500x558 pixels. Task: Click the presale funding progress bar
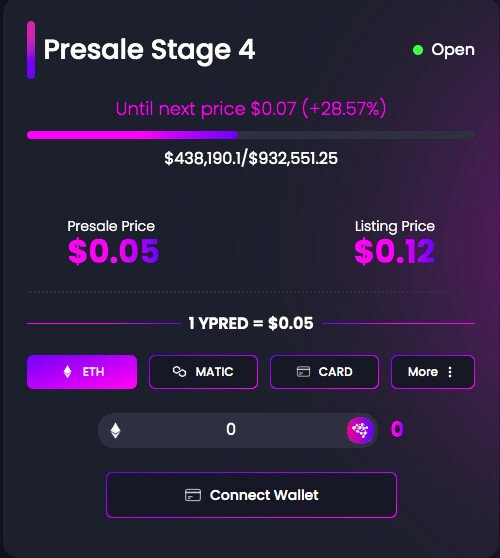[251, 135]
